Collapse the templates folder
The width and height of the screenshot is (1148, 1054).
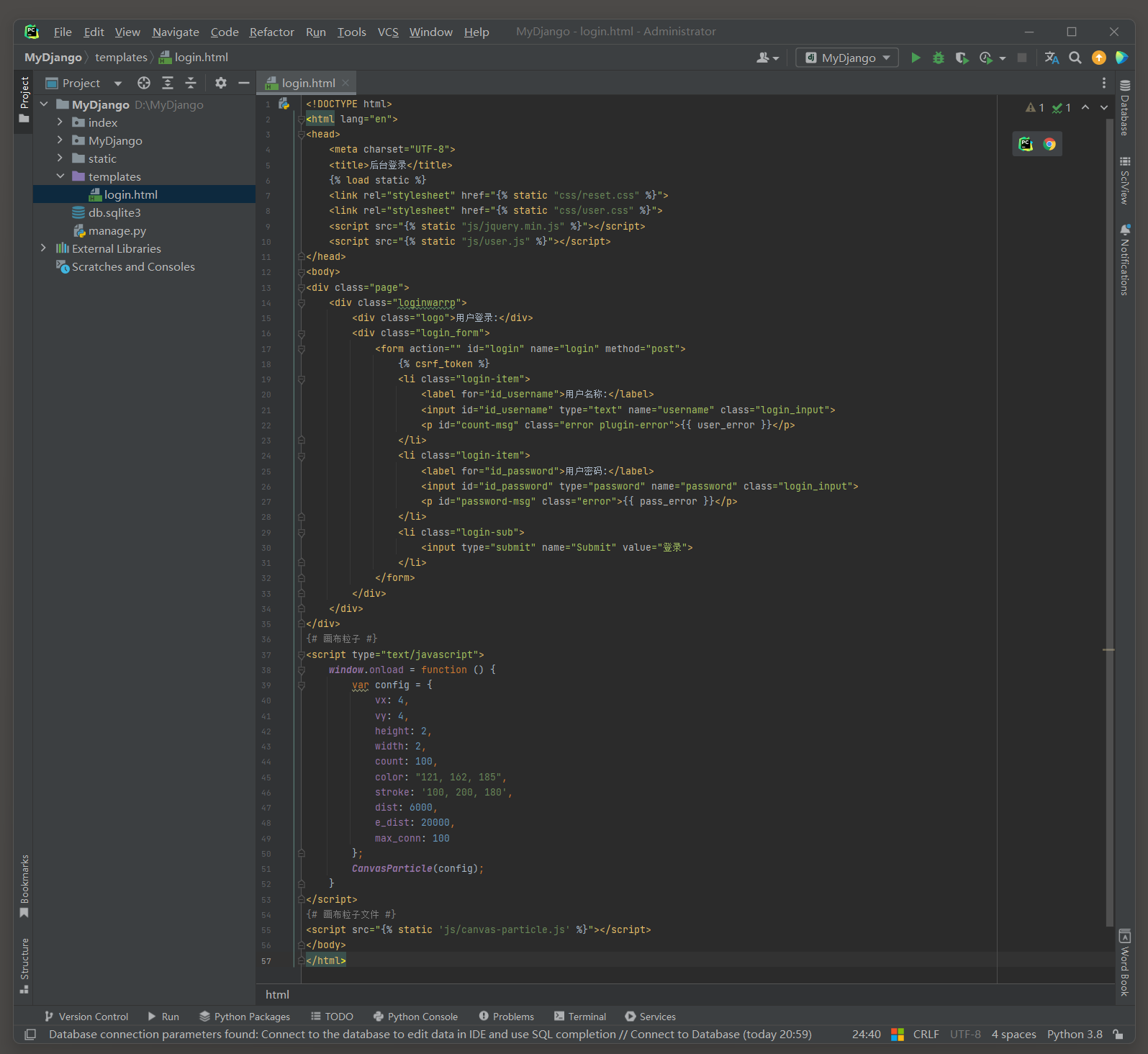(x=60, y=176)
